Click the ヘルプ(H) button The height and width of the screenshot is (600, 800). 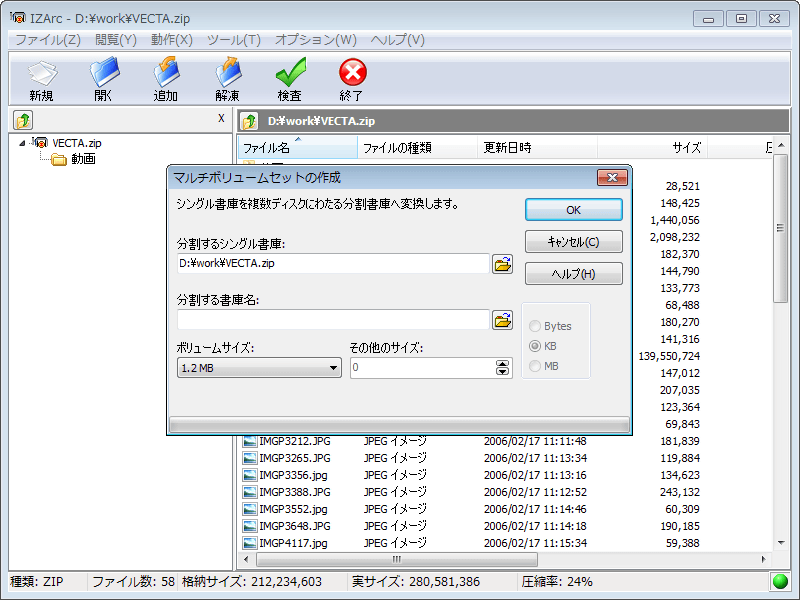coord(573,274)
